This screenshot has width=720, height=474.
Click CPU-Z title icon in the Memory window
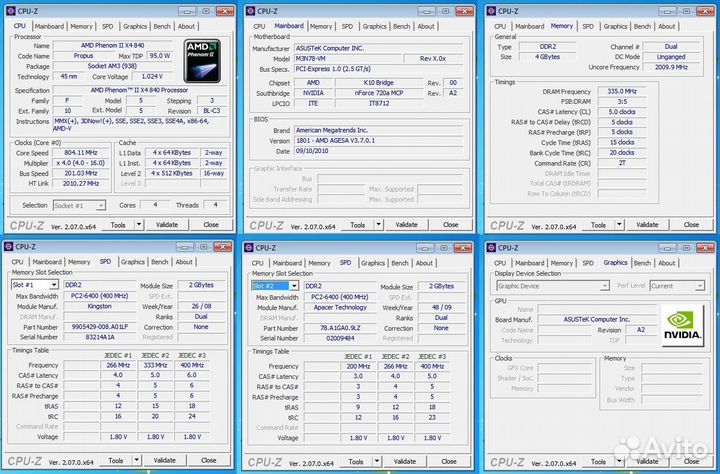(x=491, y=11)
